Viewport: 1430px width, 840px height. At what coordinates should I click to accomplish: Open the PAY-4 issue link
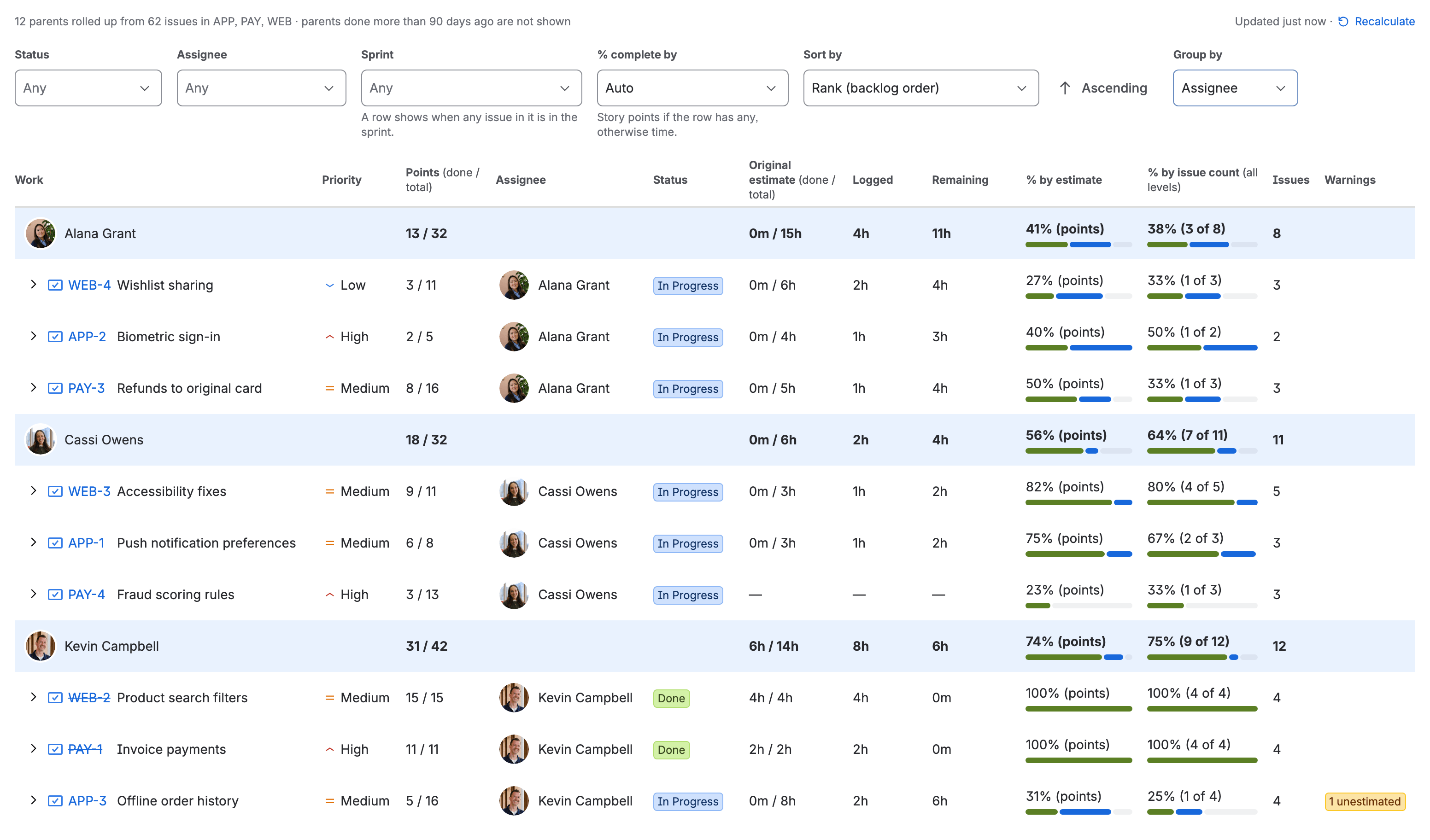[x=86, y=595]
